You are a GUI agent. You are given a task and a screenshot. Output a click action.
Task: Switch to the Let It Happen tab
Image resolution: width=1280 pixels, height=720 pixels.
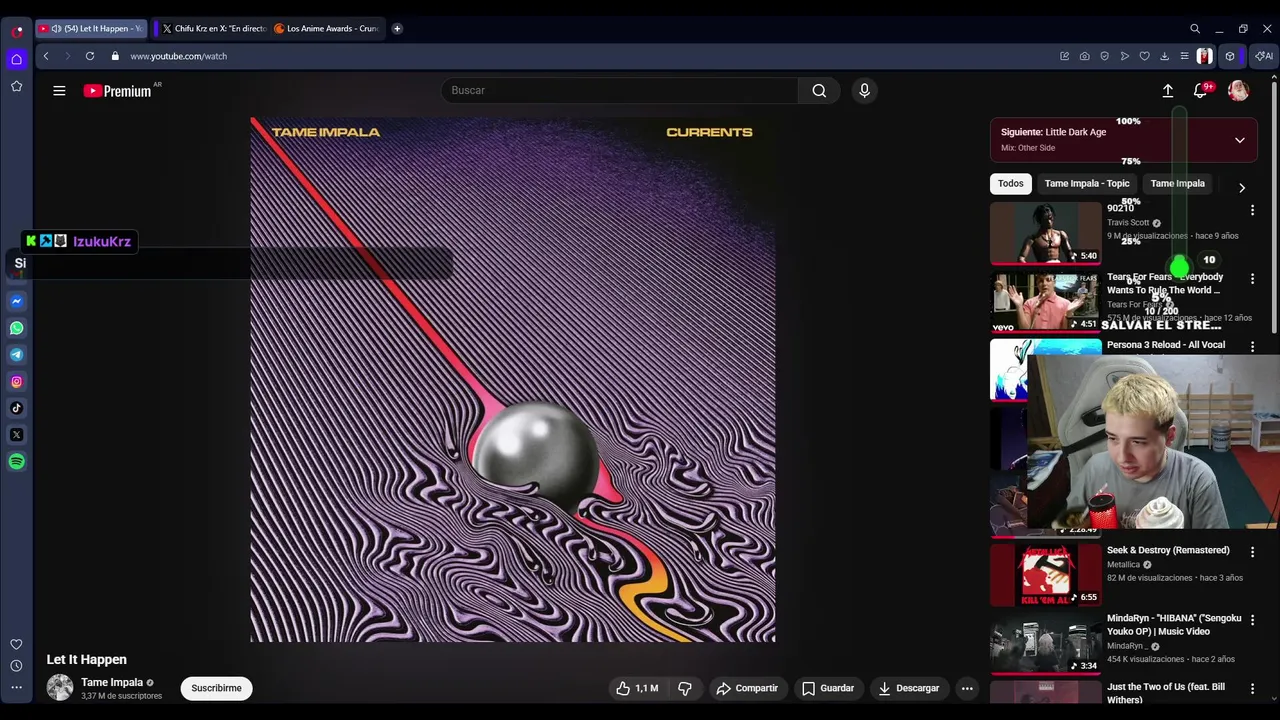point(91,29)
